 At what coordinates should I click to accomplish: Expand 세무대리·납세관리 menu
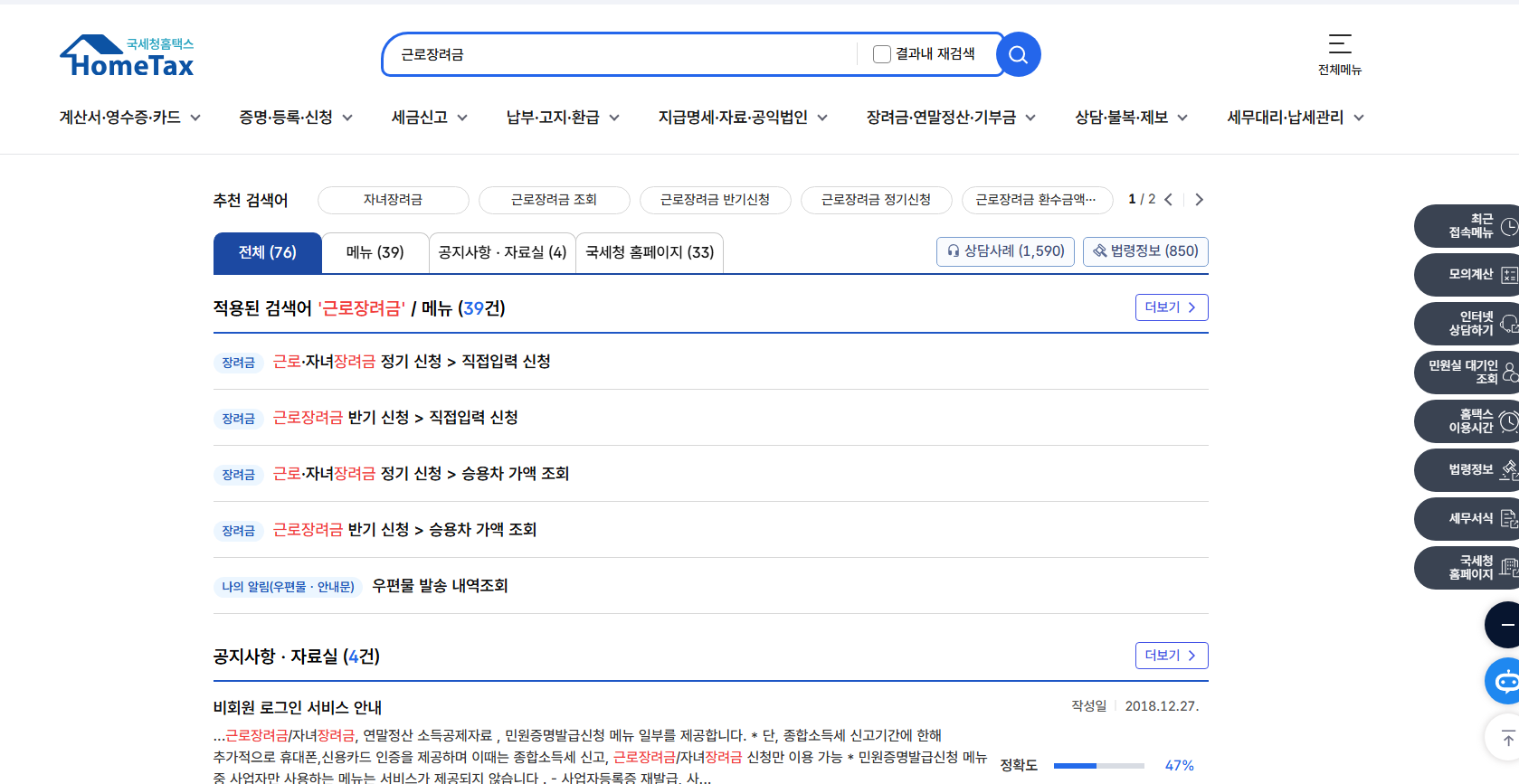coord(1296,118)
